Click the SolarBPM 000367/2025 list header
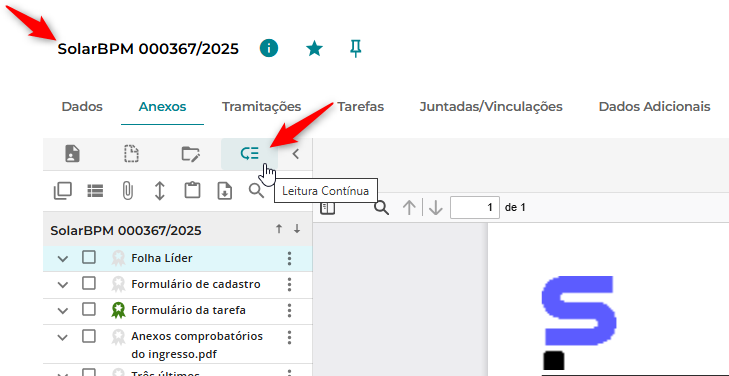Screen dimensions: 729x376 126,231
